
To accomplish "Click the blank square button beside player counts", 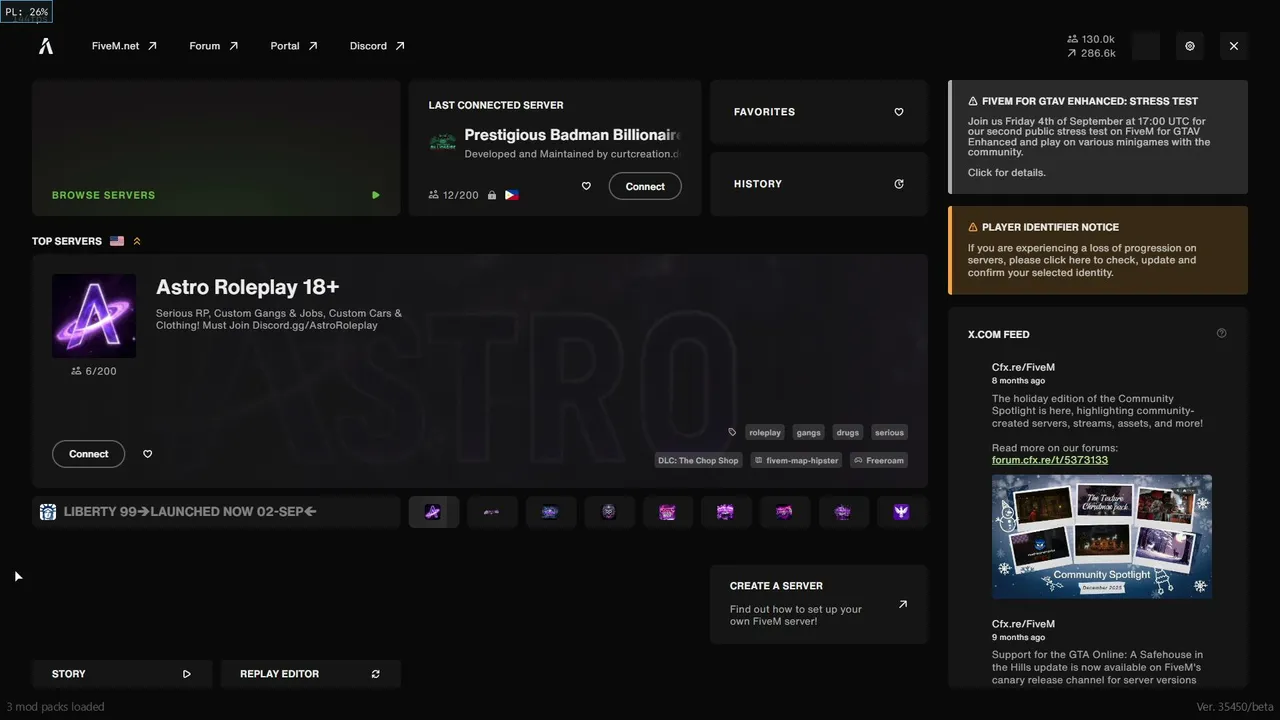I will pos(1146,46).
